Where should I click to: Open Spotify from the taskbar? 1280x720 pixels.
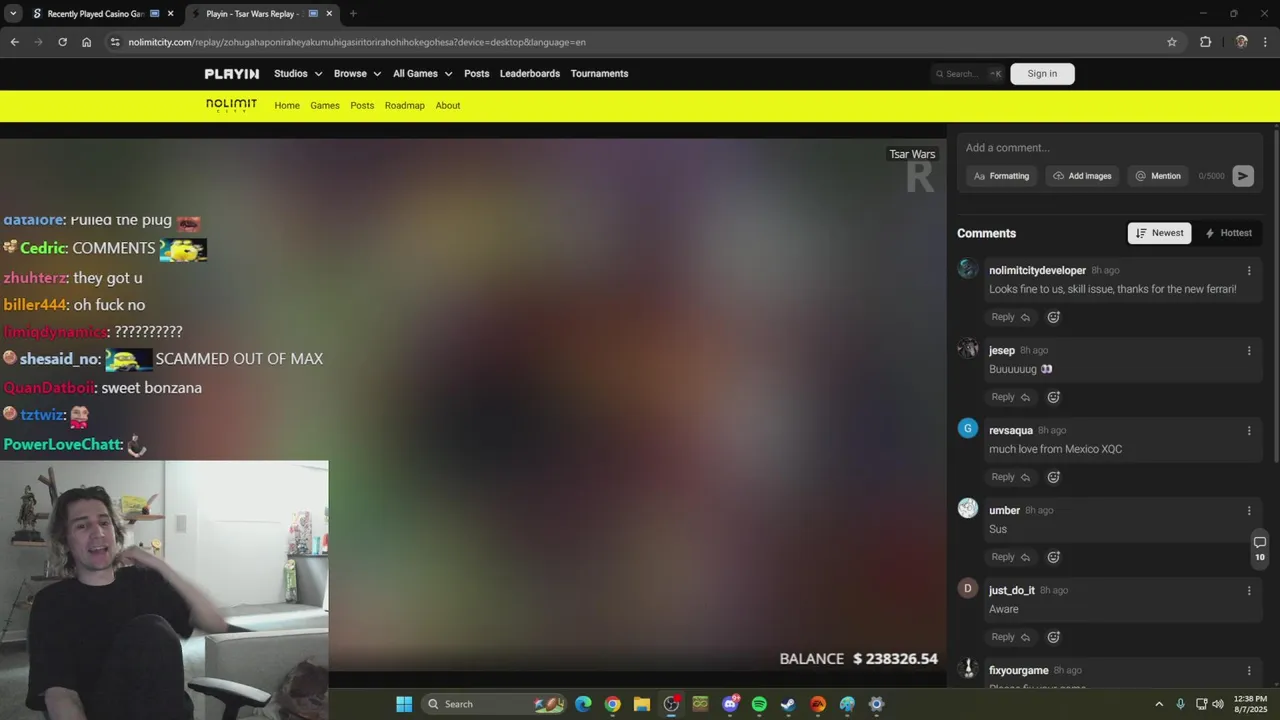tap(759, 704)
